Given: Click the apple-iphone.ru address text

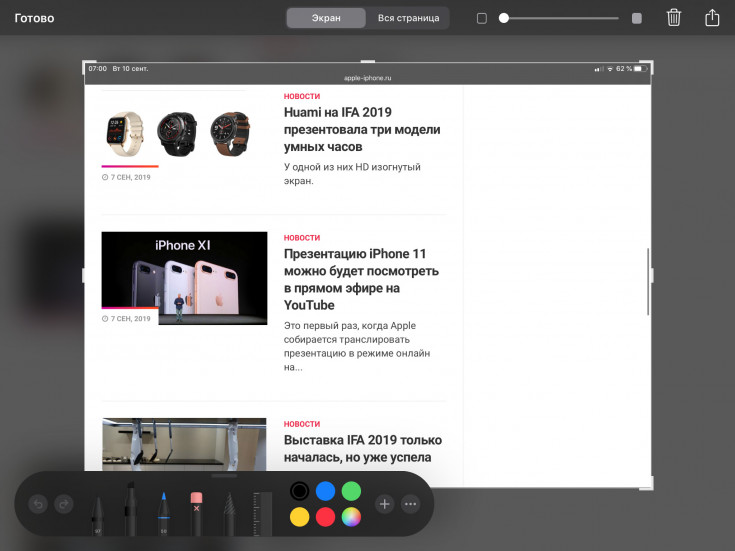Looking at the screenshot, I should (x=368, y=78).
